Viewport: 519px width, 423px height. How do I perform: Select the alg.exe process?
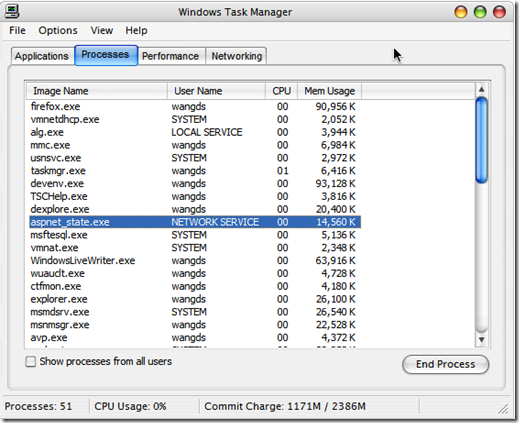195,132
